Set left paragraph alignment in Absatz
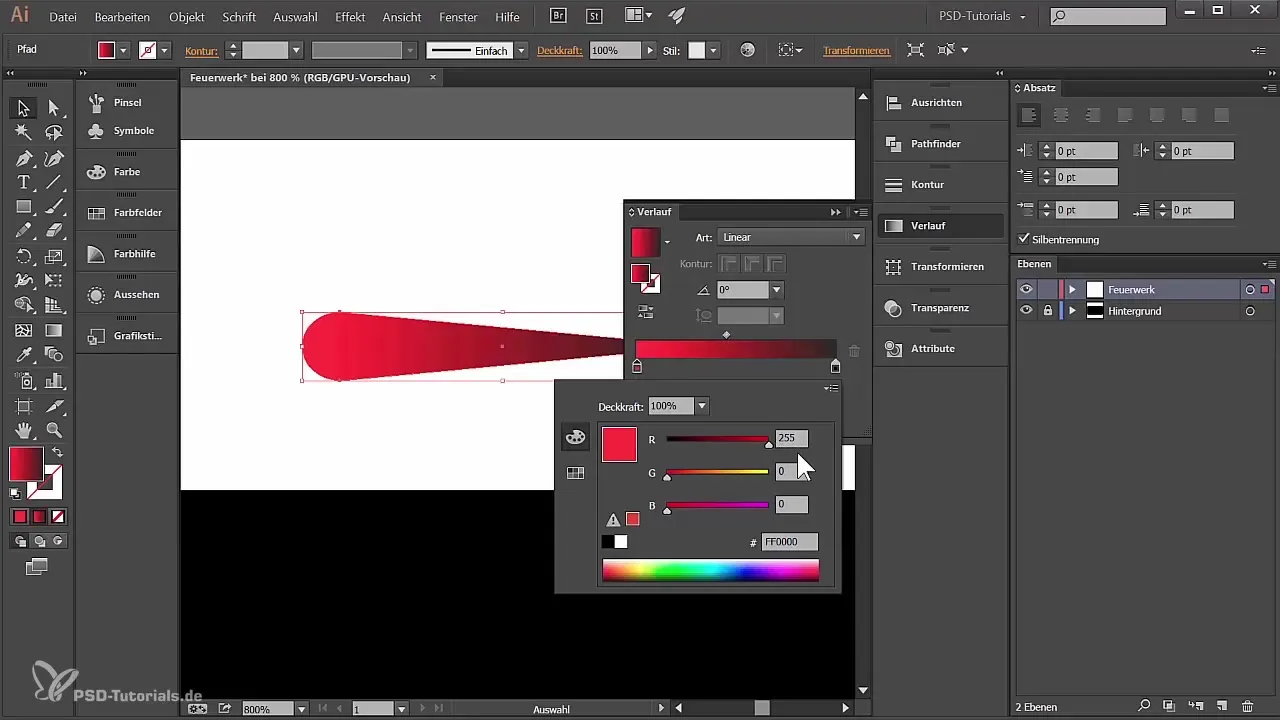 (1028, 116)
